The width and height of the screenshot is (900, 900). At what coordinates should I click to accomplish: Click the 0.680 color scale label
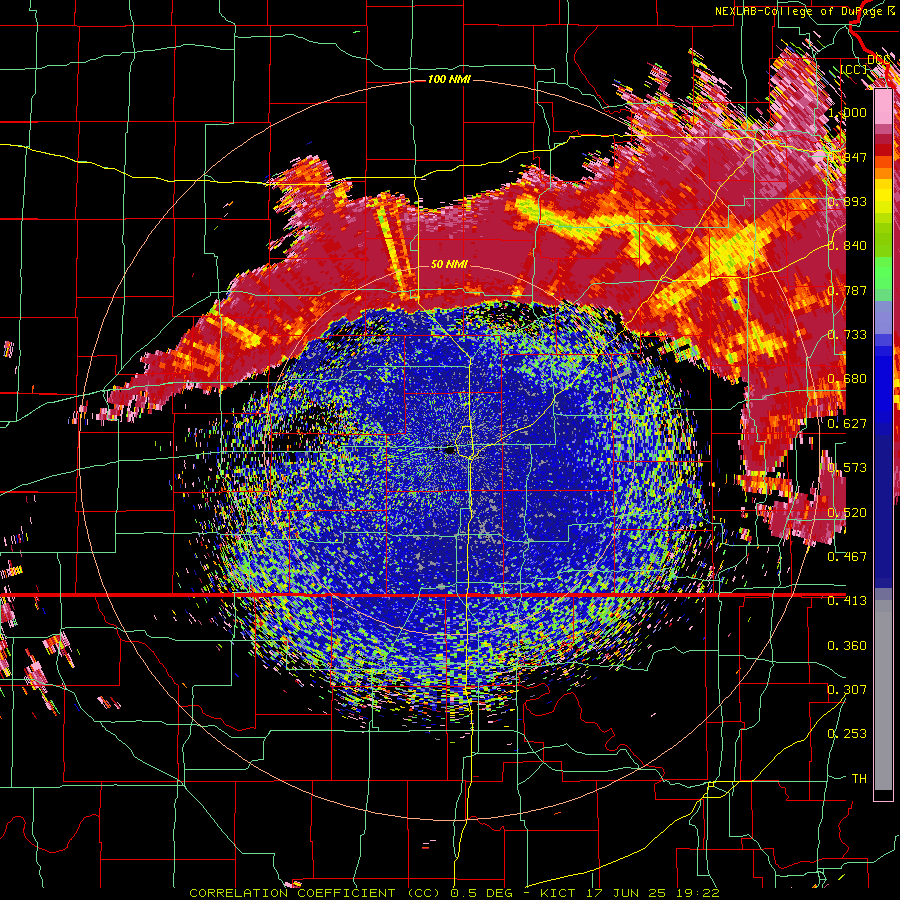(847, 379)
